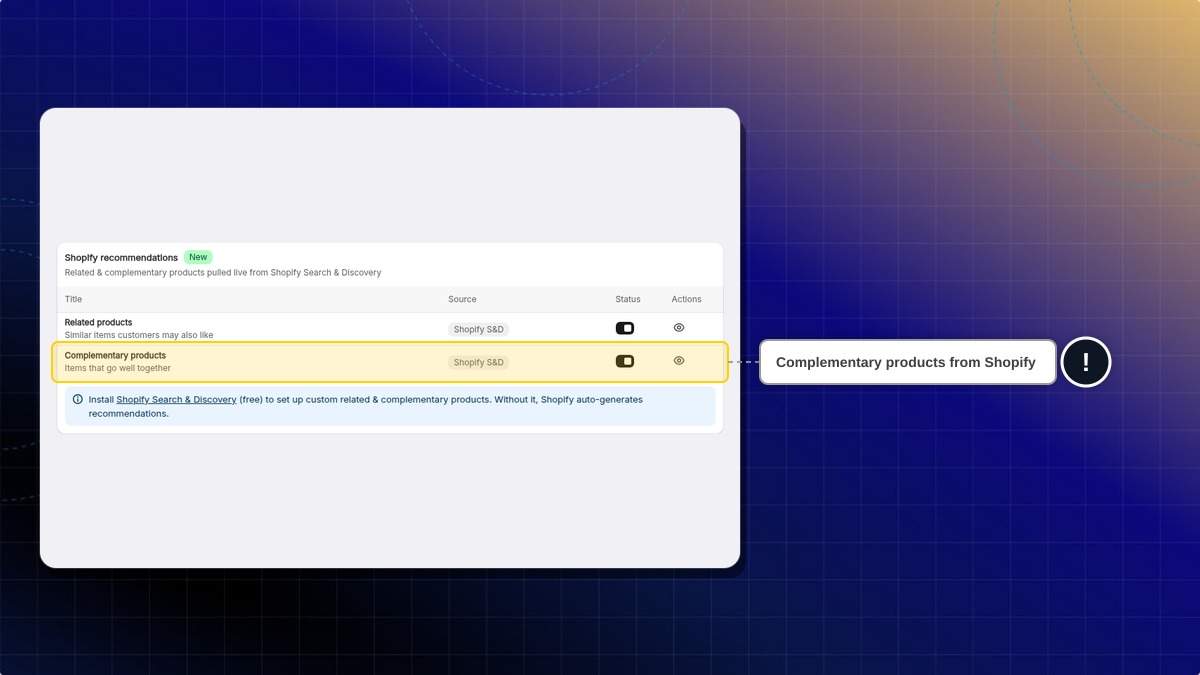Select the Related products title
The height and width of the screenshot is (675, 1200).
point(98,322)
